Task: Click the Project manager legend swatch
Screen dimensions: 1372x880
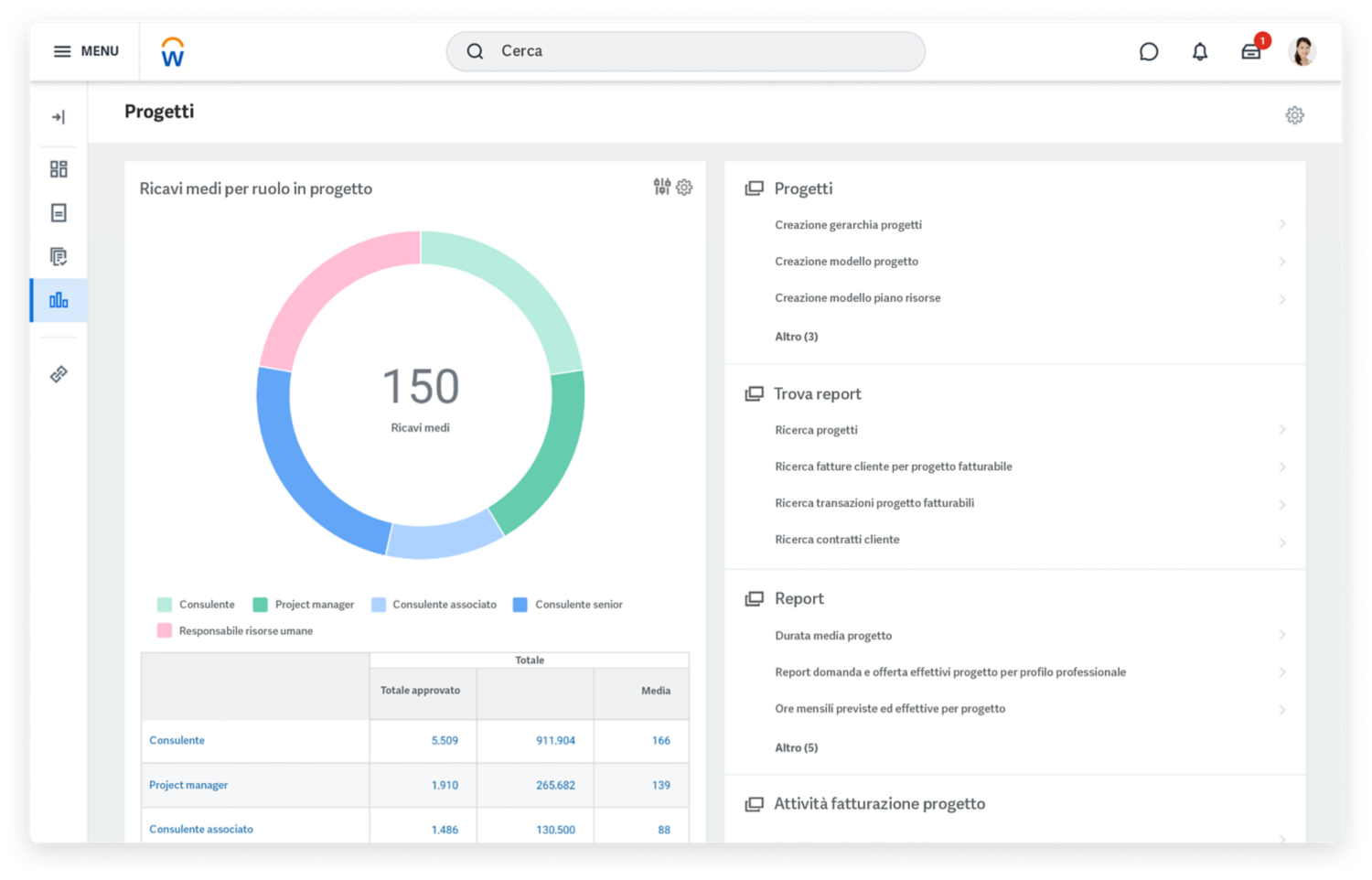Action: (260, 605)
